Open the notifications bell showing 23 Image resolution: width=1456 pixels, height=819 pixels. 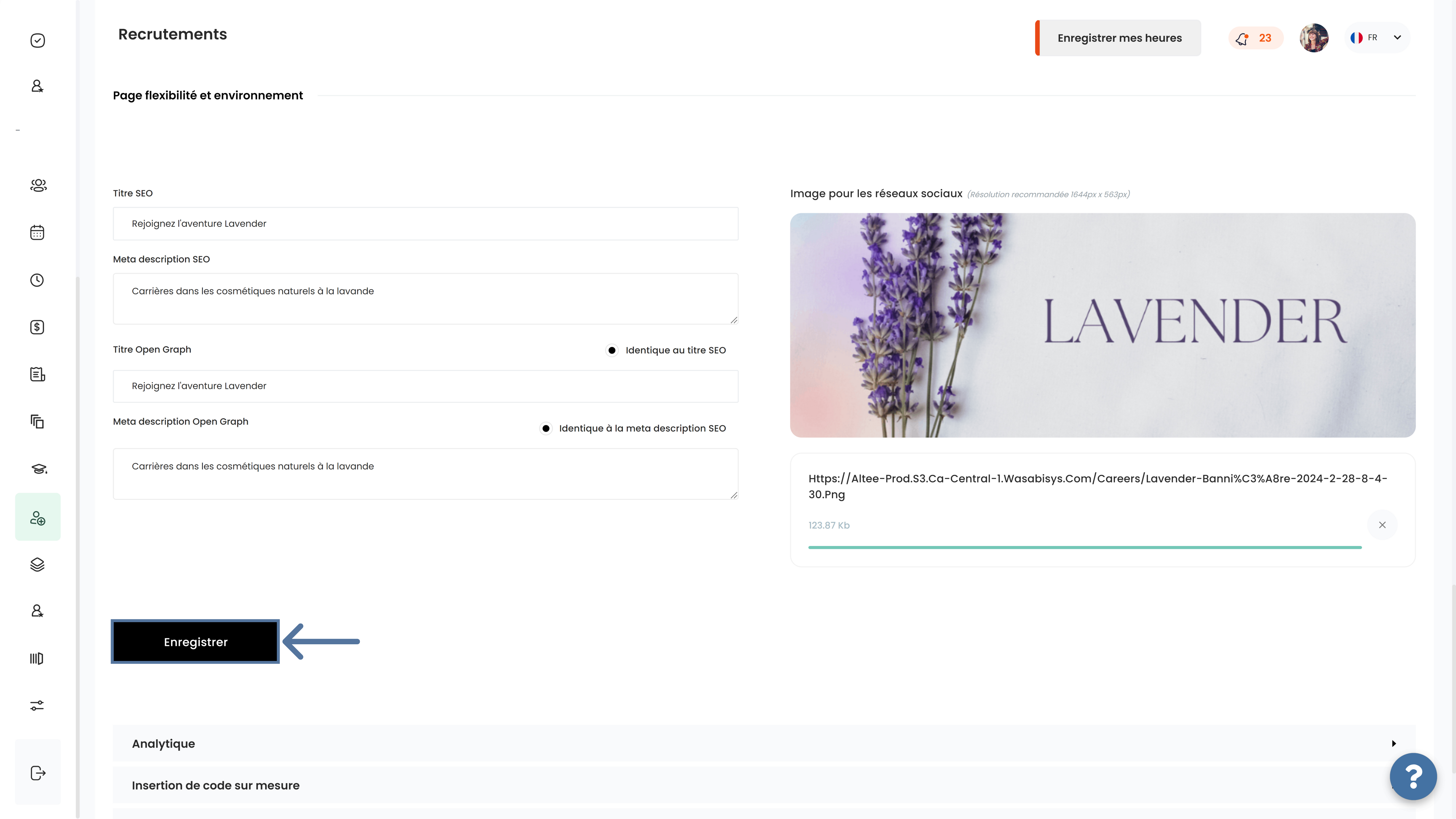(x=1255, y=38)
